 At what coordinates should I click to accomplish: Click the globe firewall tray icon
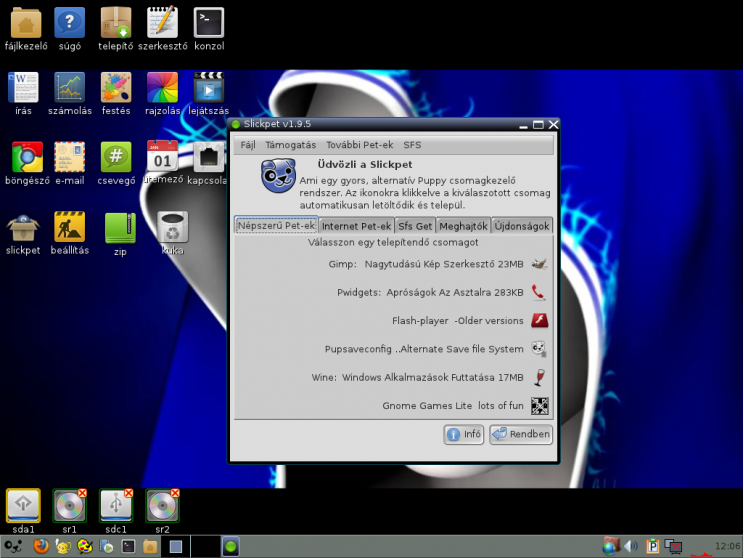click(x=611, y=547)
